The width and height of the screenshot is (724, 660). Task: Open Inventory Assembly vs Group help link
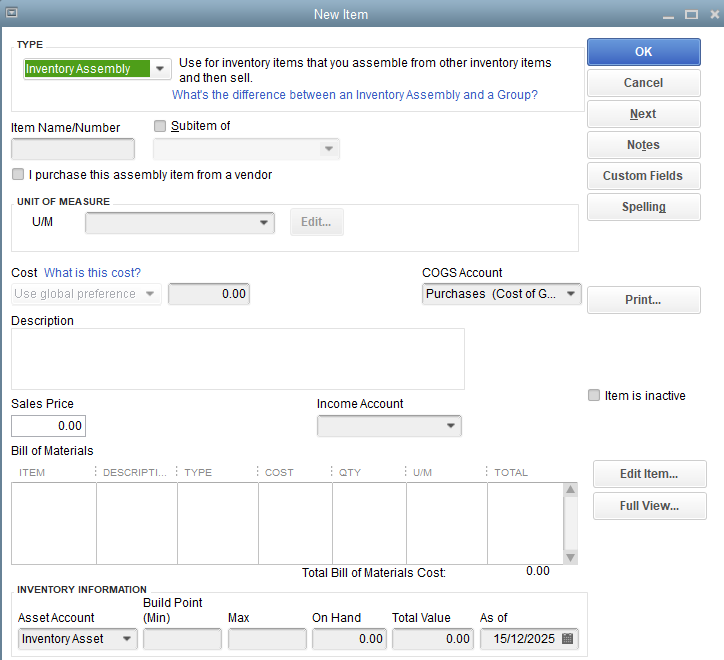(x=355, y=95)
